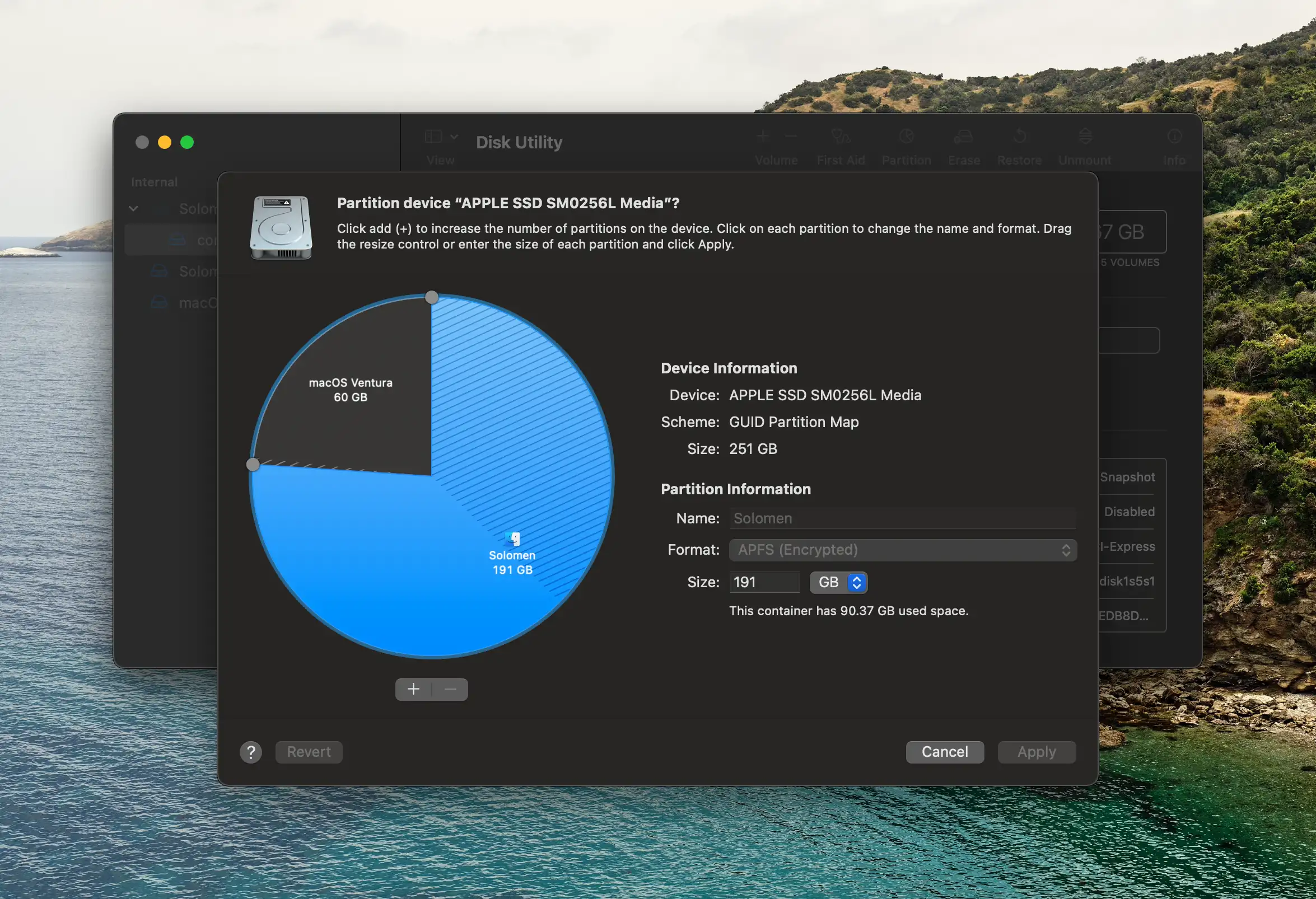This screenshot has width=1316, height=899.
Task: Click the 251 GB device size text
Action: tap(753, 449)
